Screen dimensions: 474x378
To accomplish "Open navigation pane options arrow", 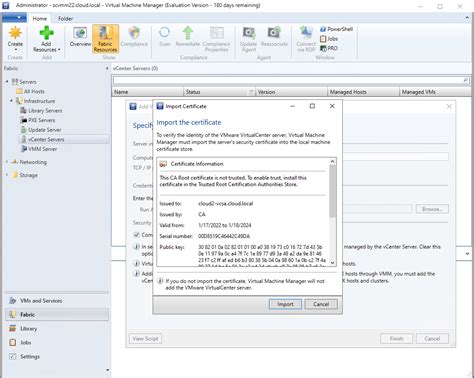I will (107, 370).
